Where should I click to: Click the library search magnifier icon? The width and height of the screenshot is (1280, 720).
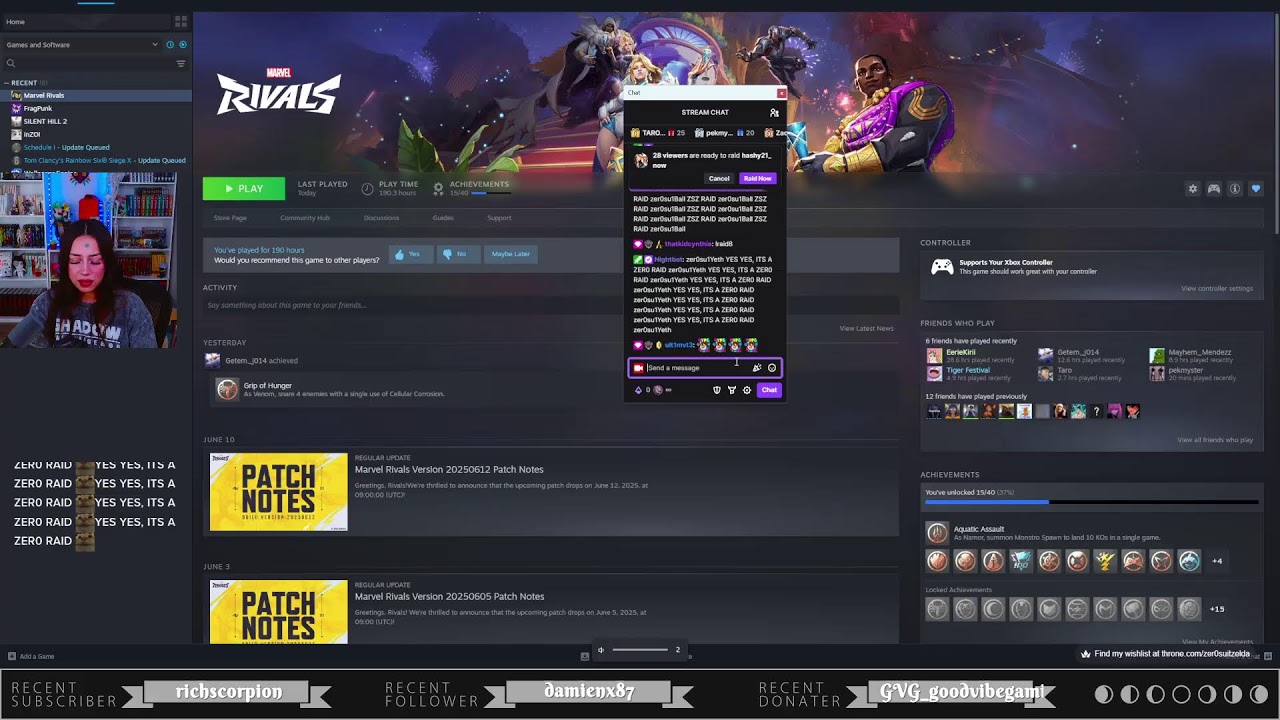(x=11, y=64)
